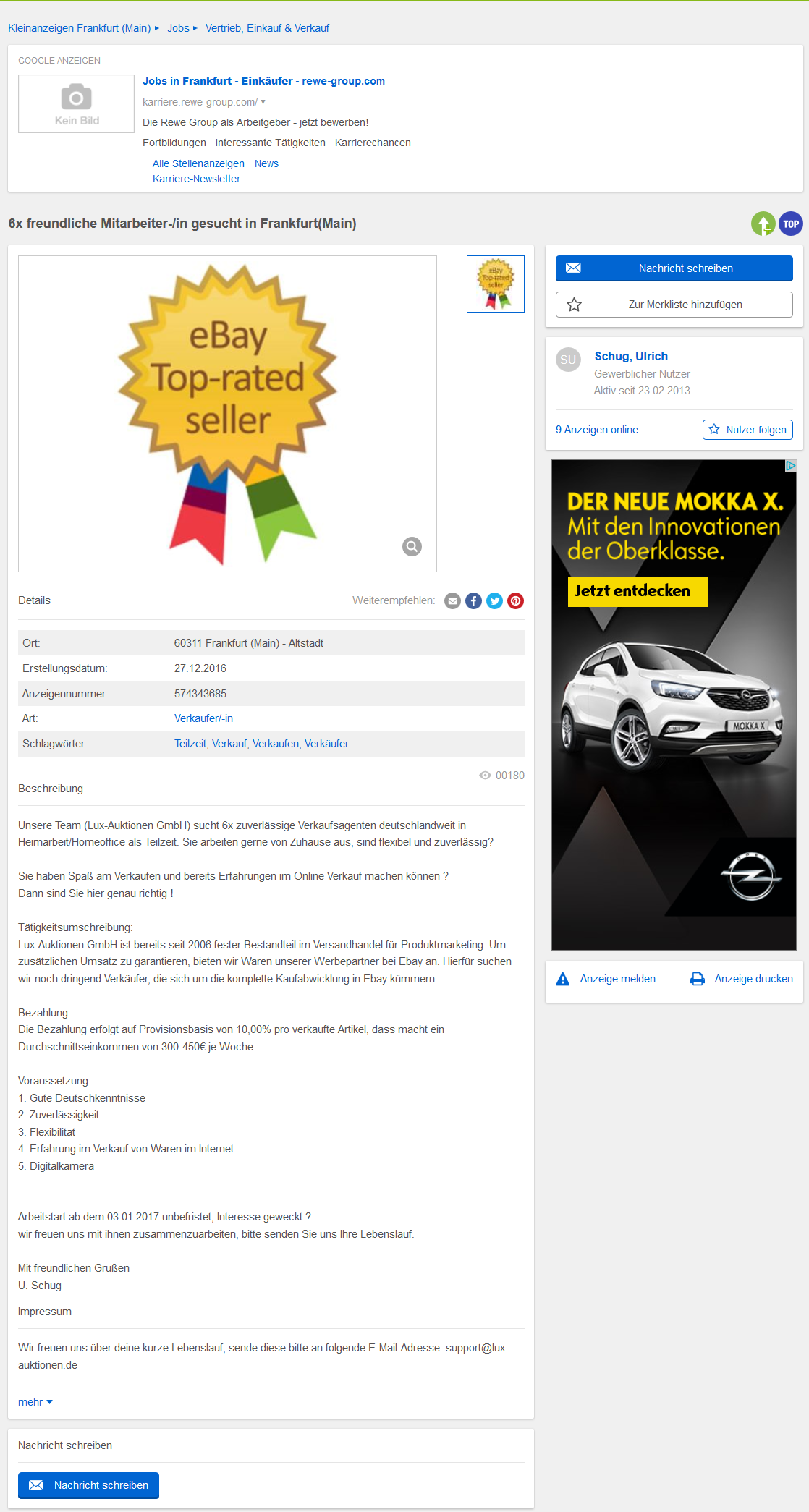Click Verkäufer keyword link
The height and width of the screenshot is (1512, 809).
pyautogui.click(x=326, y=744)
